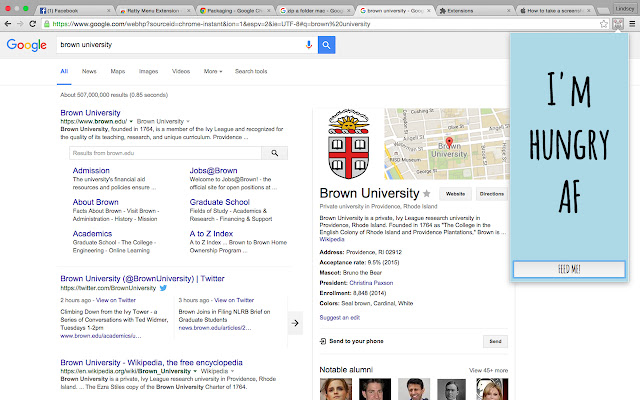Screen dimensions: 640x400
Task: Switch to the Images search tab
Action: point(149,71)
